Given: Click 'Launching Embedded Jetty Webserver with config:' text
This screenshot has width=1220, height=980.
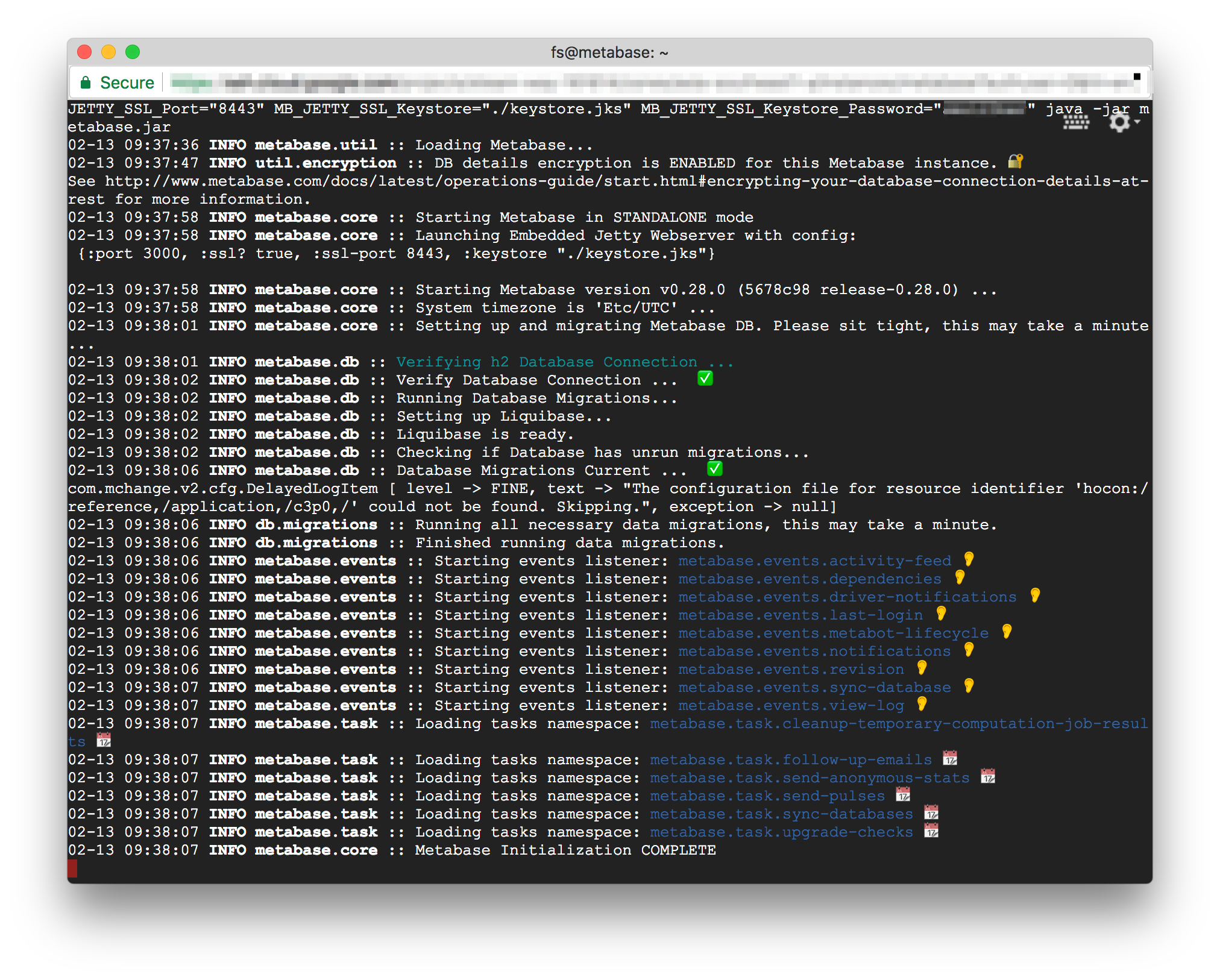Looking at the screenshot, I should pyautogui.click(x=636, y=236).
